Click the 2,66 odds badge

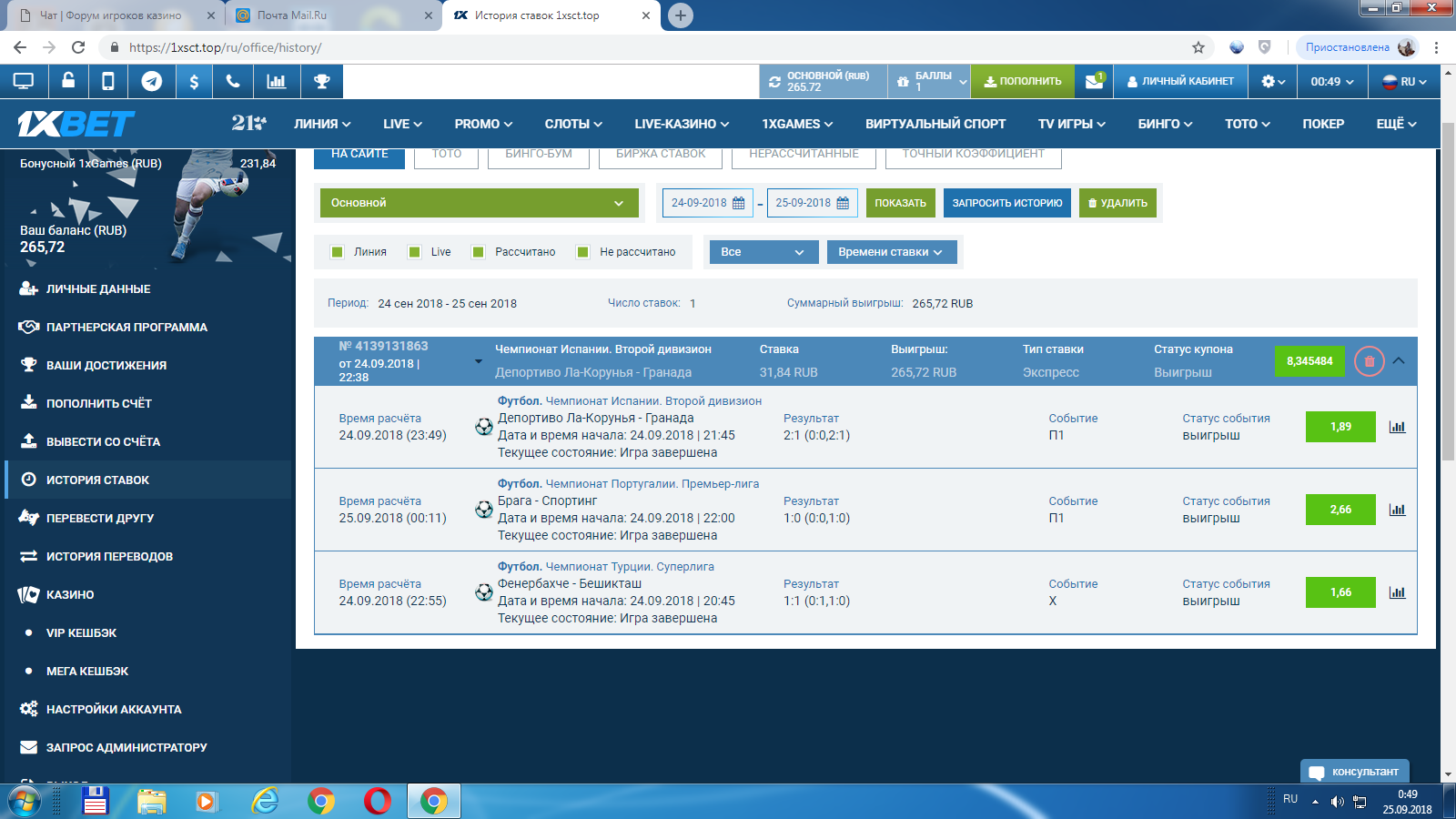click(1340, 510)
